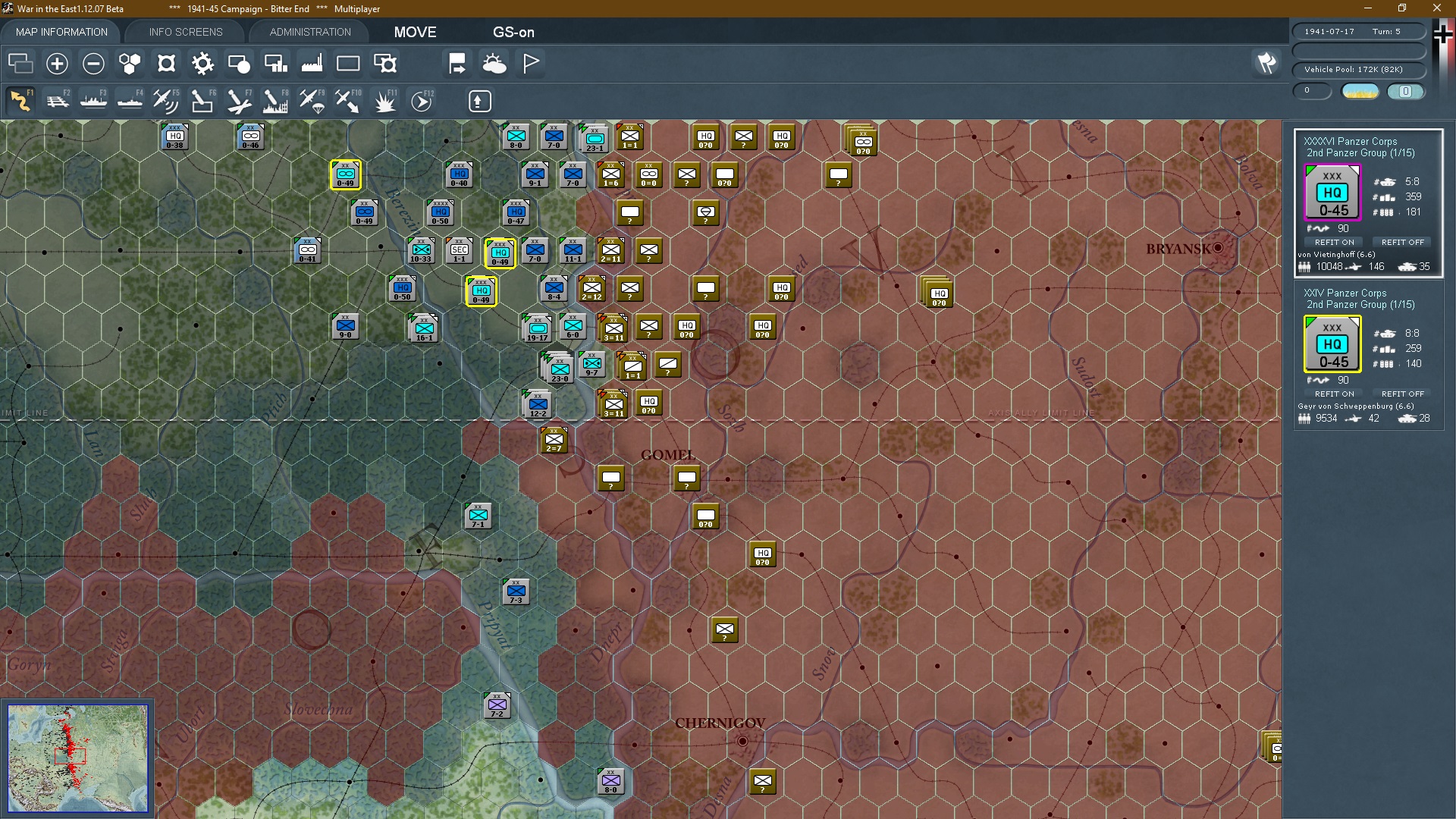Activate naval transport mode (F3)
This screenshot has height=819, width=1456.
tap(94, 101)
